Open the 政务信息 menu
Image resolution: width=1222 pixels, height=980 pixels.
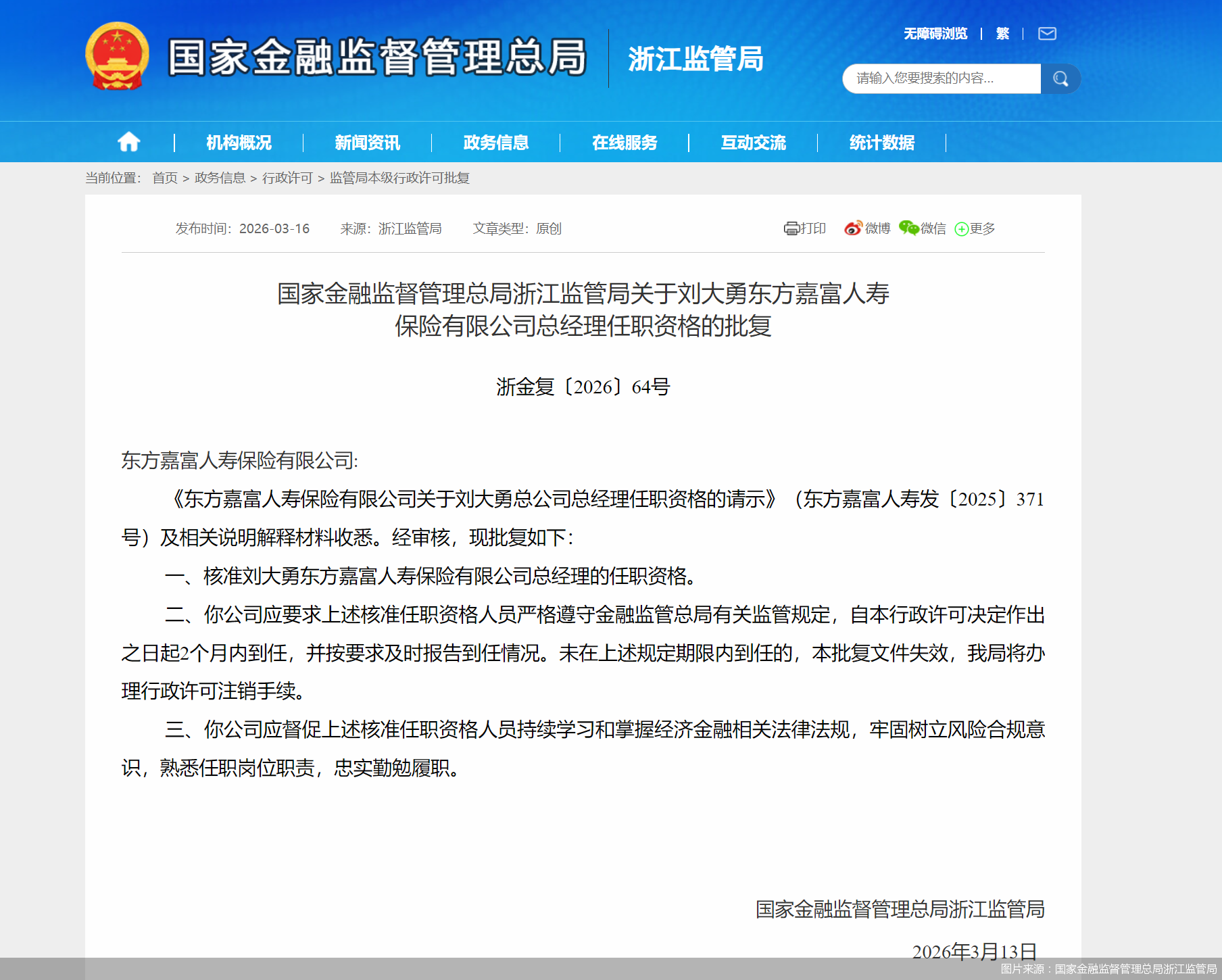pos(495,143)
